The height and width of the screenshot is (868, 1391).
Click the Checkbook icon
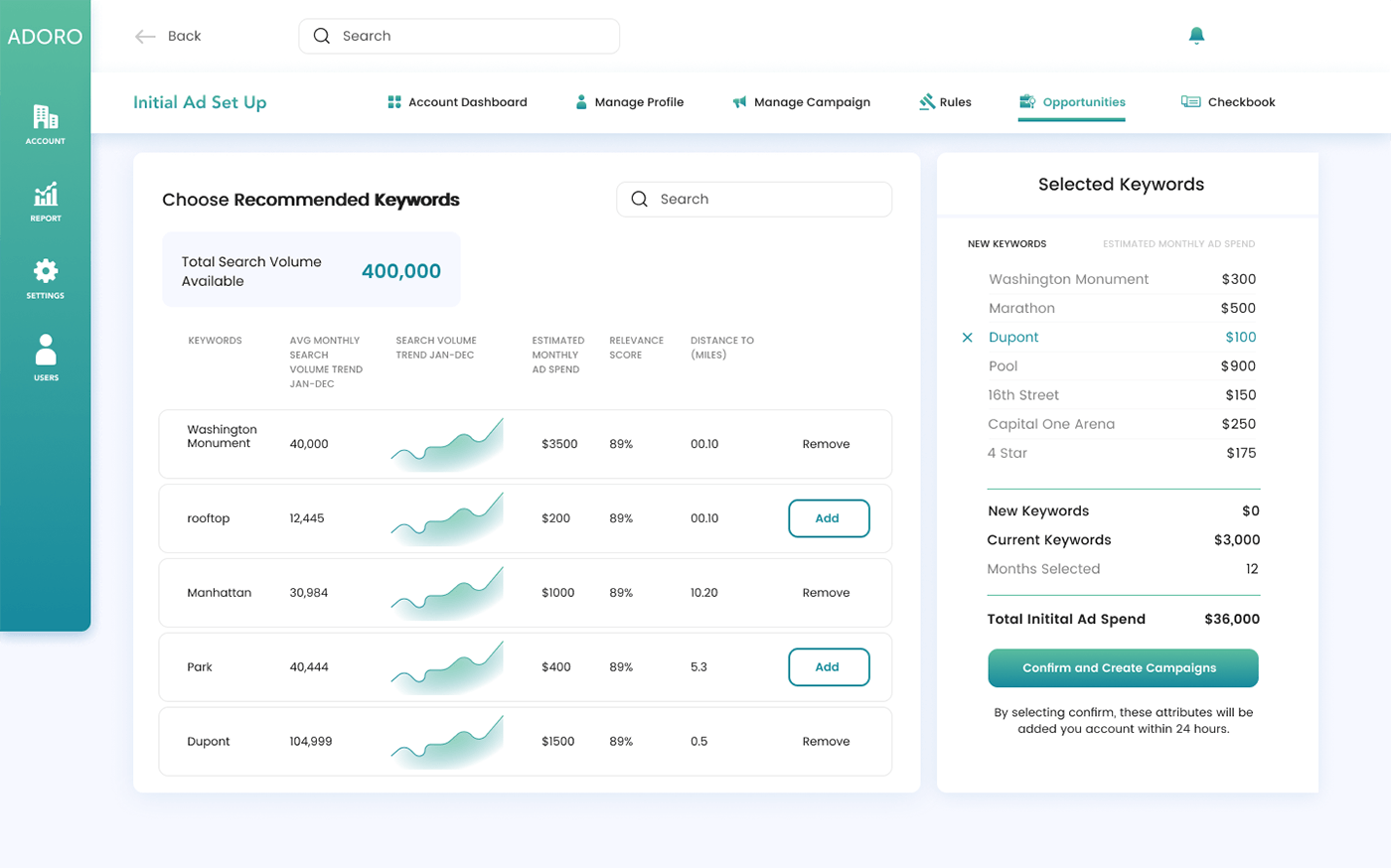click(x=1190, y=101)
